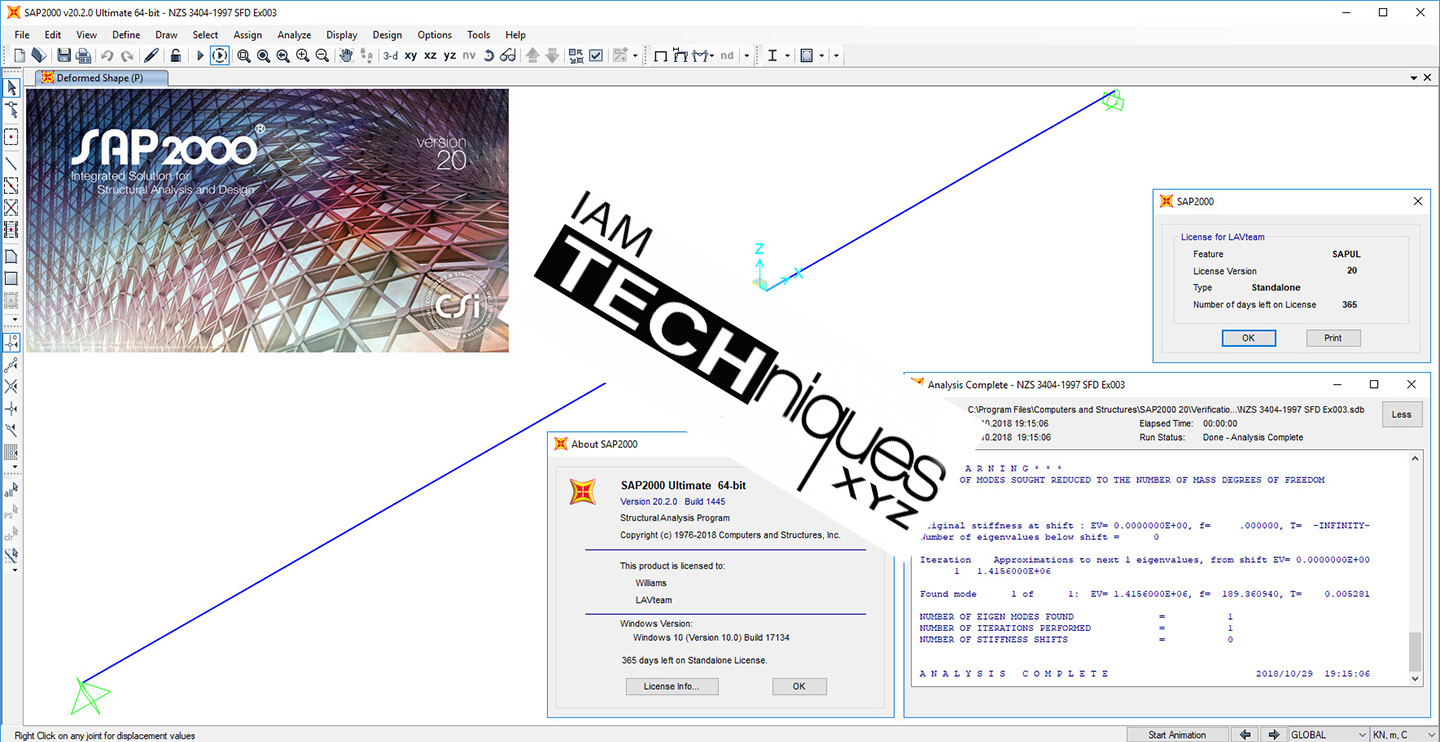This screenshot has width=1440, height=742.
Task: Click the Start Animation button
Action: pos(1177,734)
